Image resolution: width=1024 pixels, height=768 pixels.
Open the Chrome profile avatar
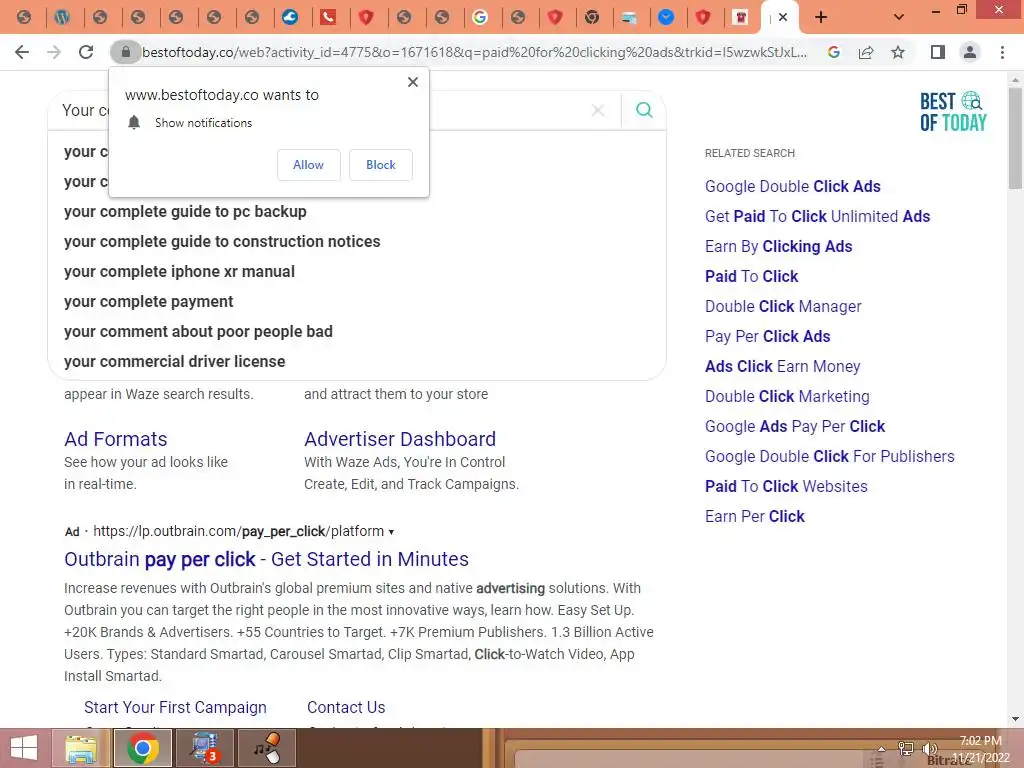pos(970,52)
